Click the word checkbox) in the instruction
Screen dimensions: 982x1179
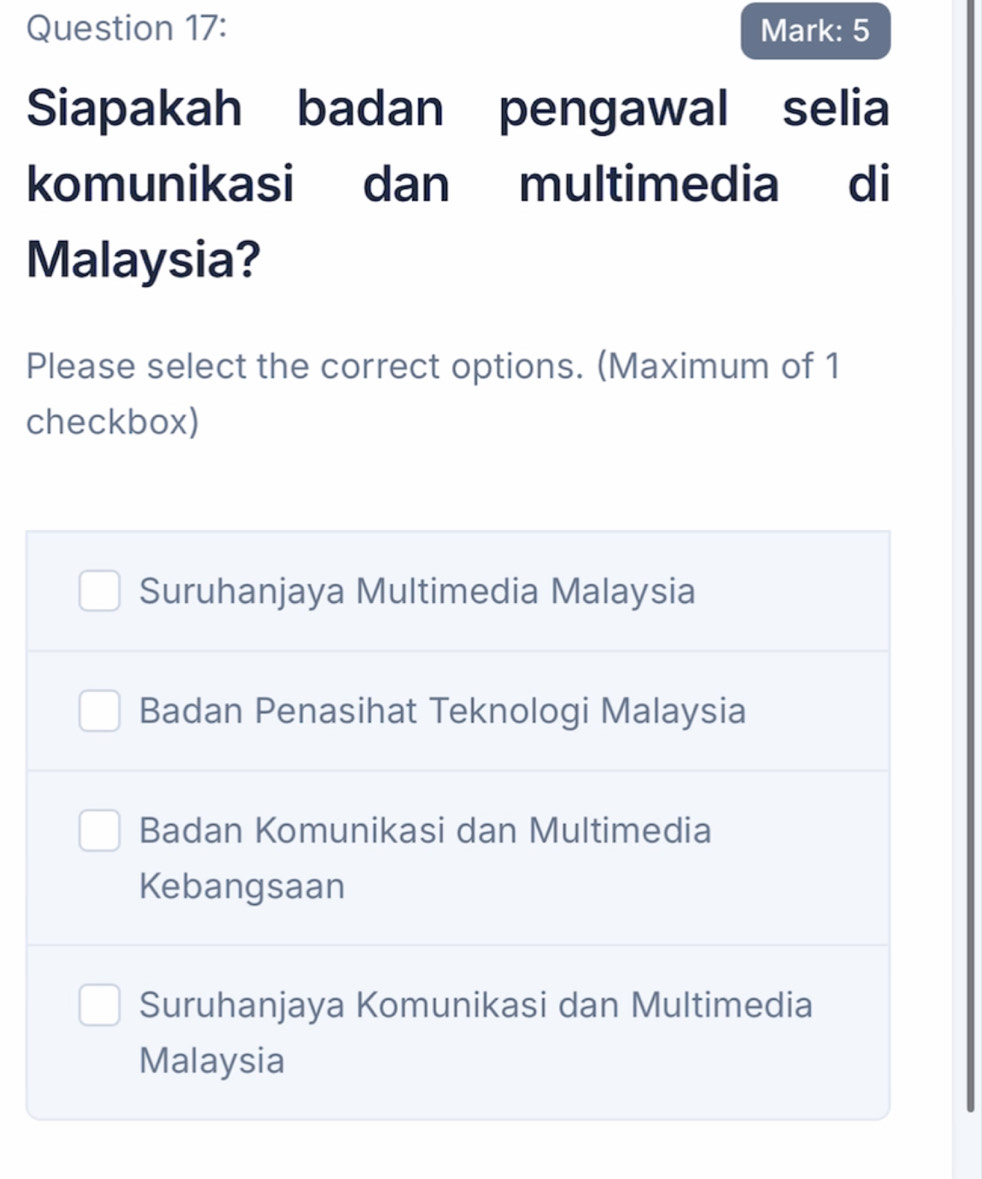[113, 422]
